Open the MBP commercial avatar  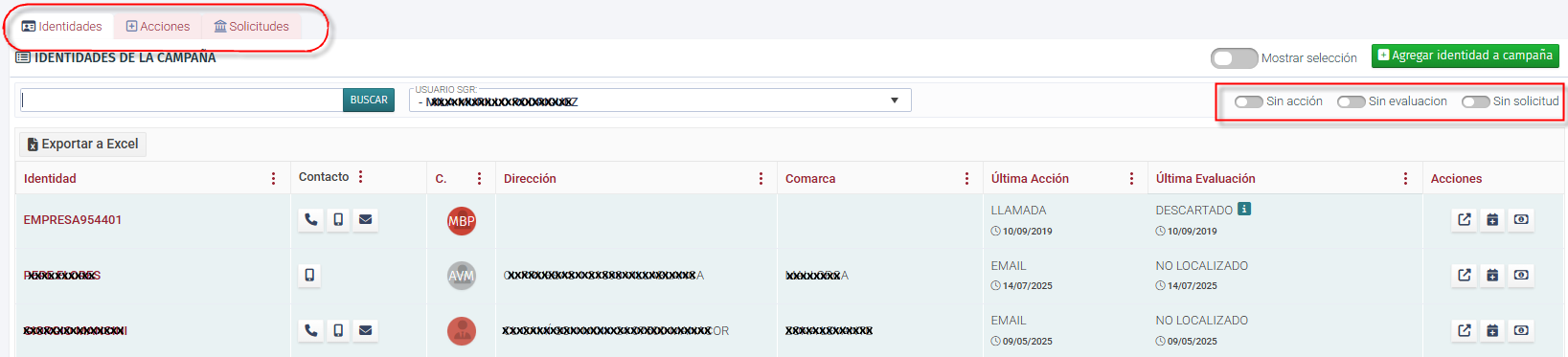(x=462, y=221)
